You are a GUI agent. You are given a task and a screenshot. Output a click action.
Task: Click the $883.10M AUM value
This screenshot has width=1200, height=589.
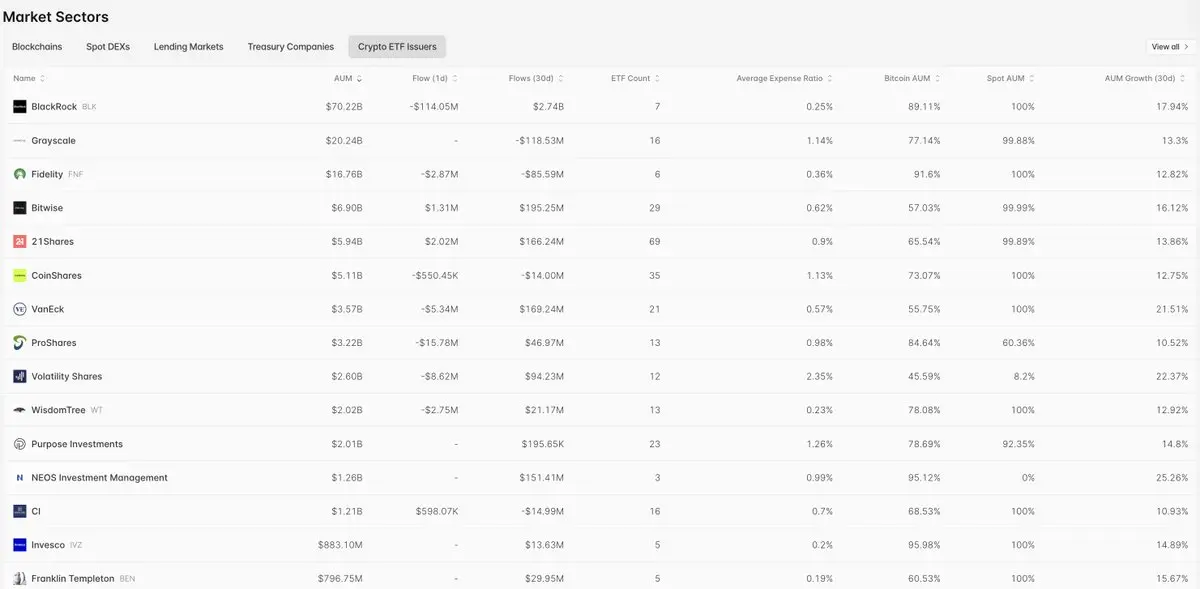coord(340,545)
